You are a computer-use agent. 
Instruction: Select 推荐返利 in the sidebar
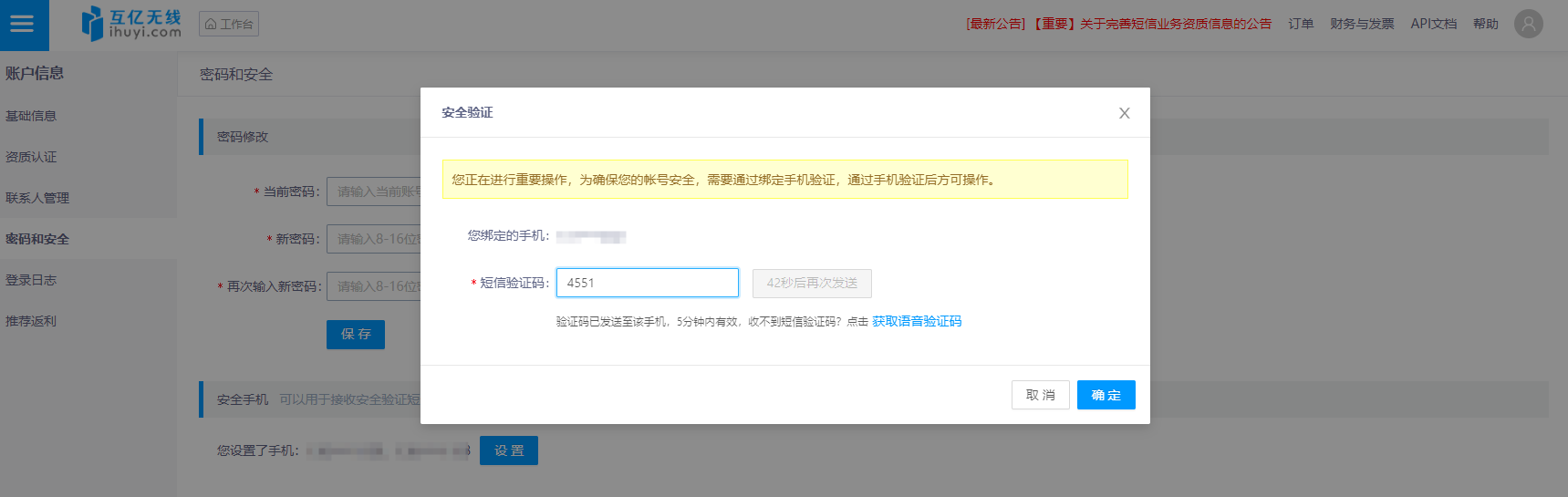[x=31, y=321]
